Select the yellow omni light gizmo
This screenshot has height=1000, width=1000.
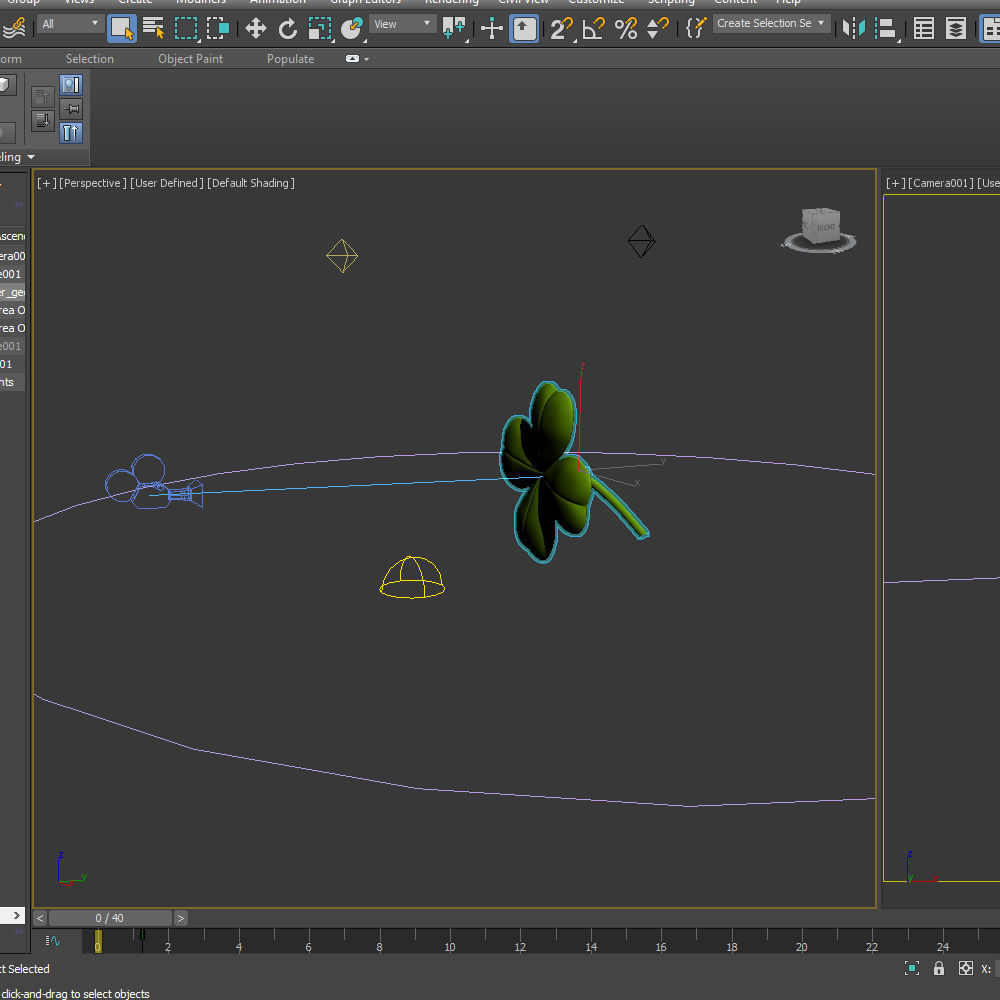[342, 256]
